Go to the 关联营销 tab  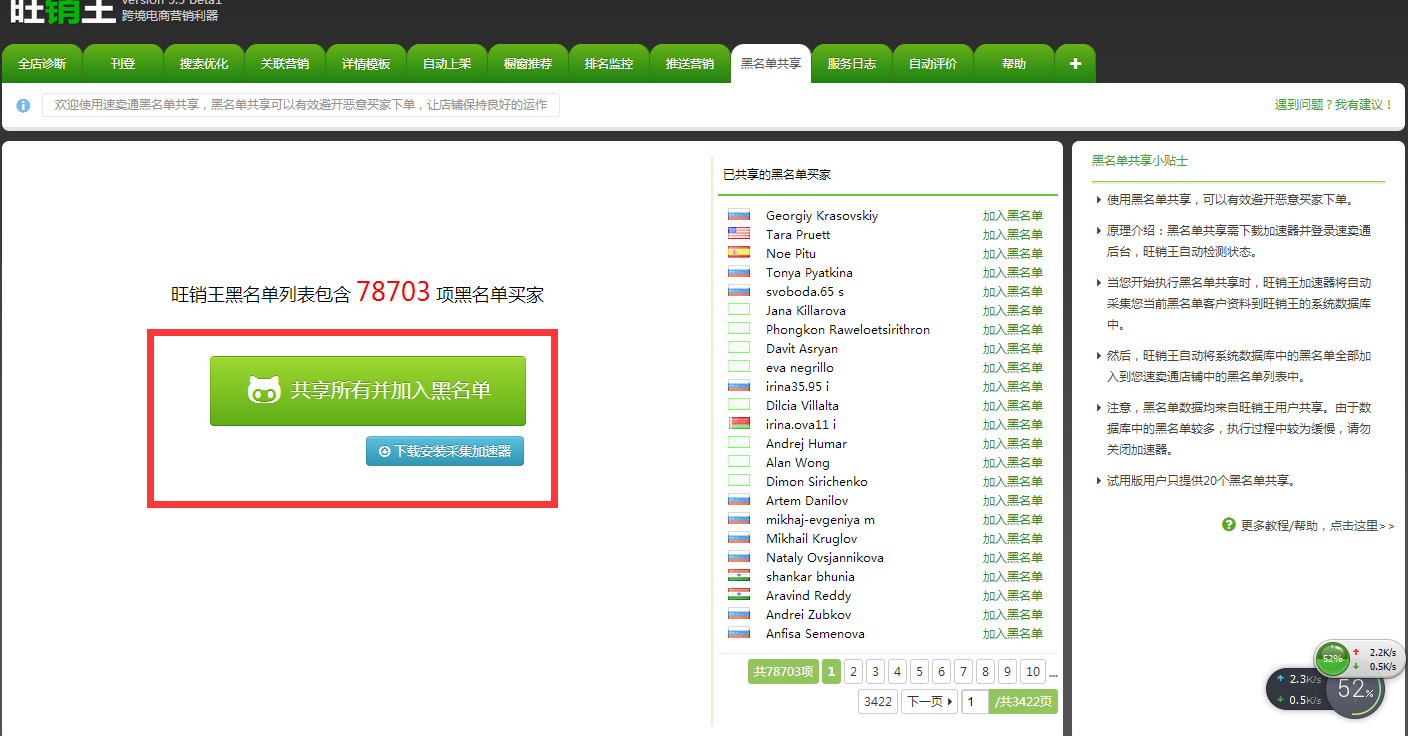coord(285,64)
